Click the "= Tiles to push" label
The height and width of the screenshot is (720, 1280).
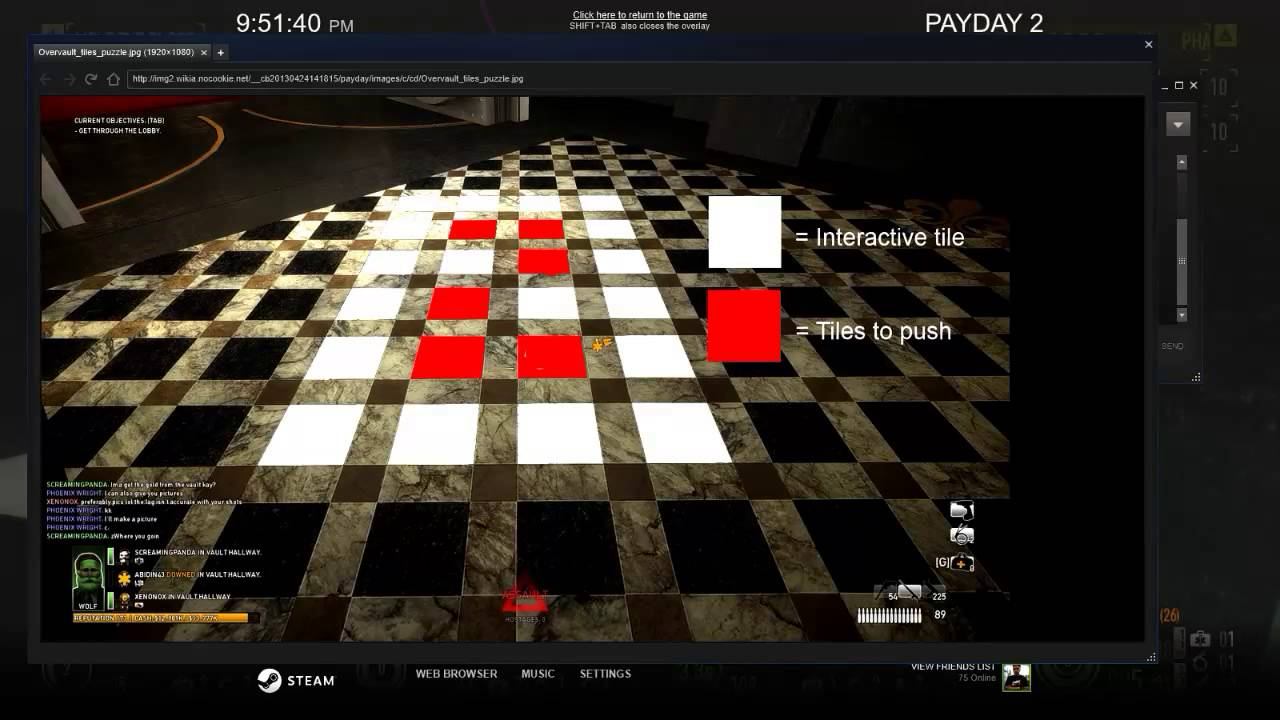point(873,331)
